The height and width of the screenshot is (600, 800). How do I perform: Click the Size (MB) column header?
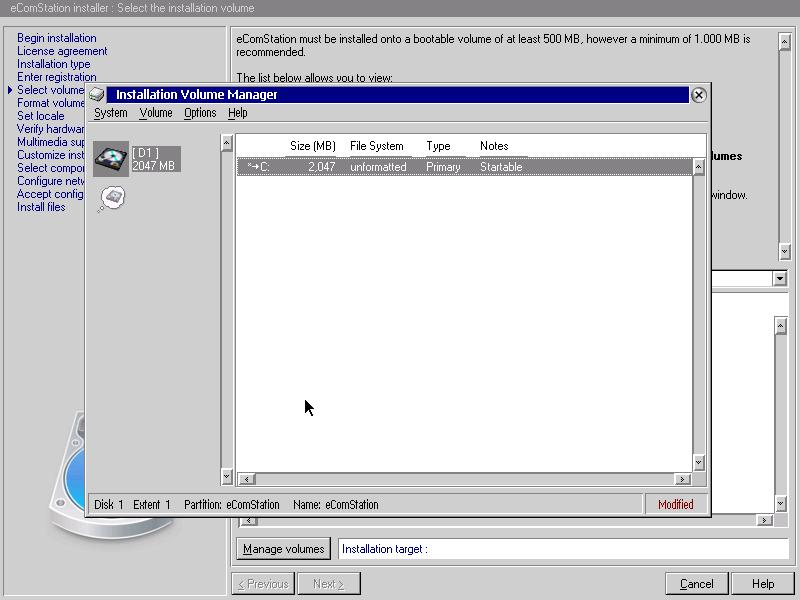pos(313,146)
